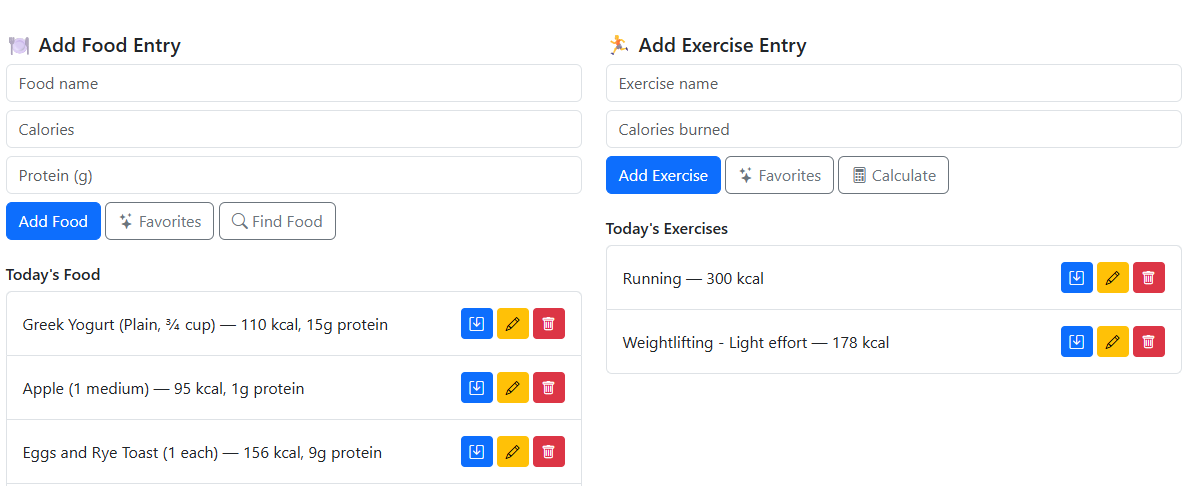
Task: Remove the Weightlifting exercise entry
Action: [1148, 342]
